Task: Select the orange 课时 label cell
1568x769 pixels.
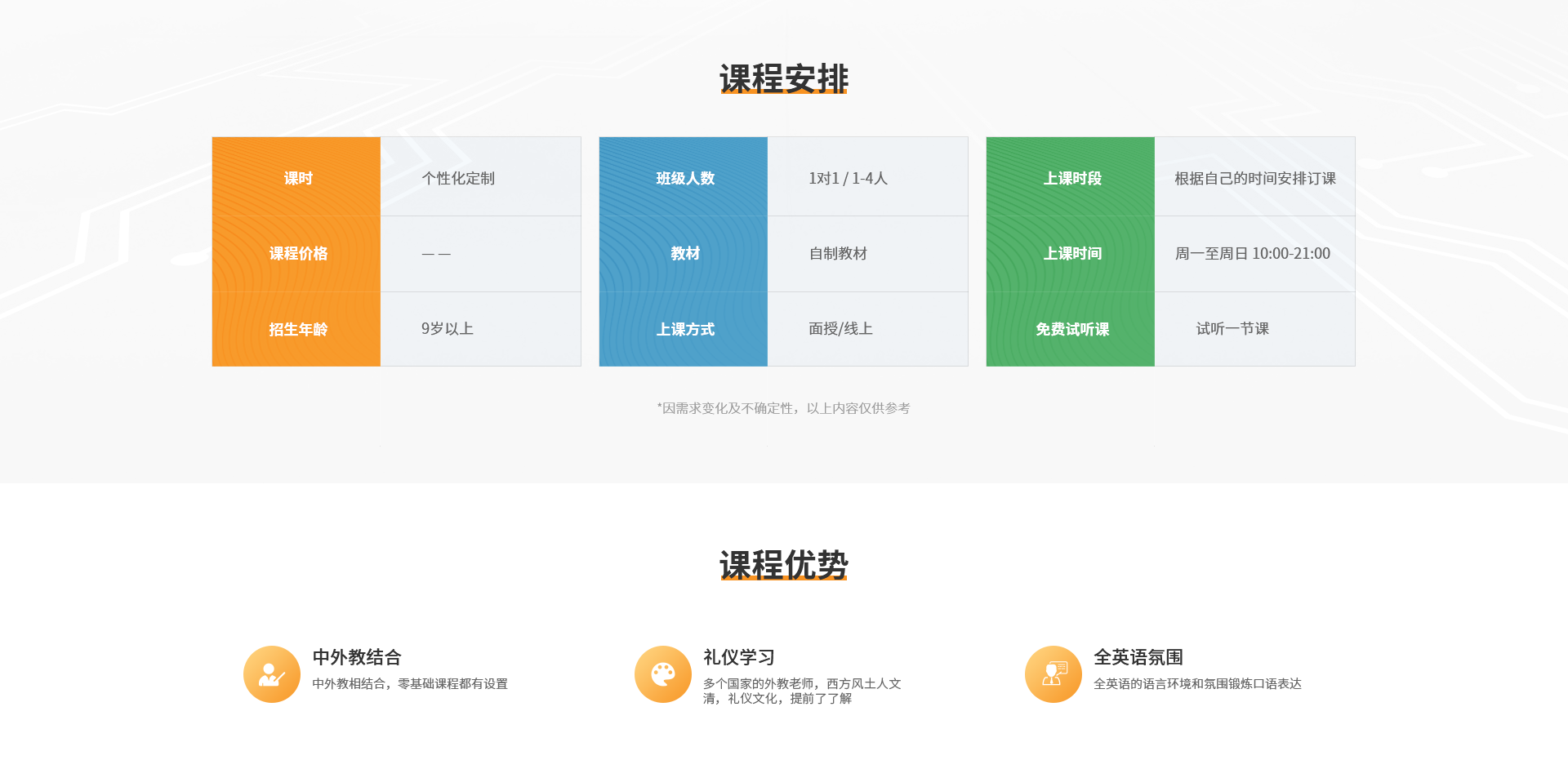Action: (296, 176)
